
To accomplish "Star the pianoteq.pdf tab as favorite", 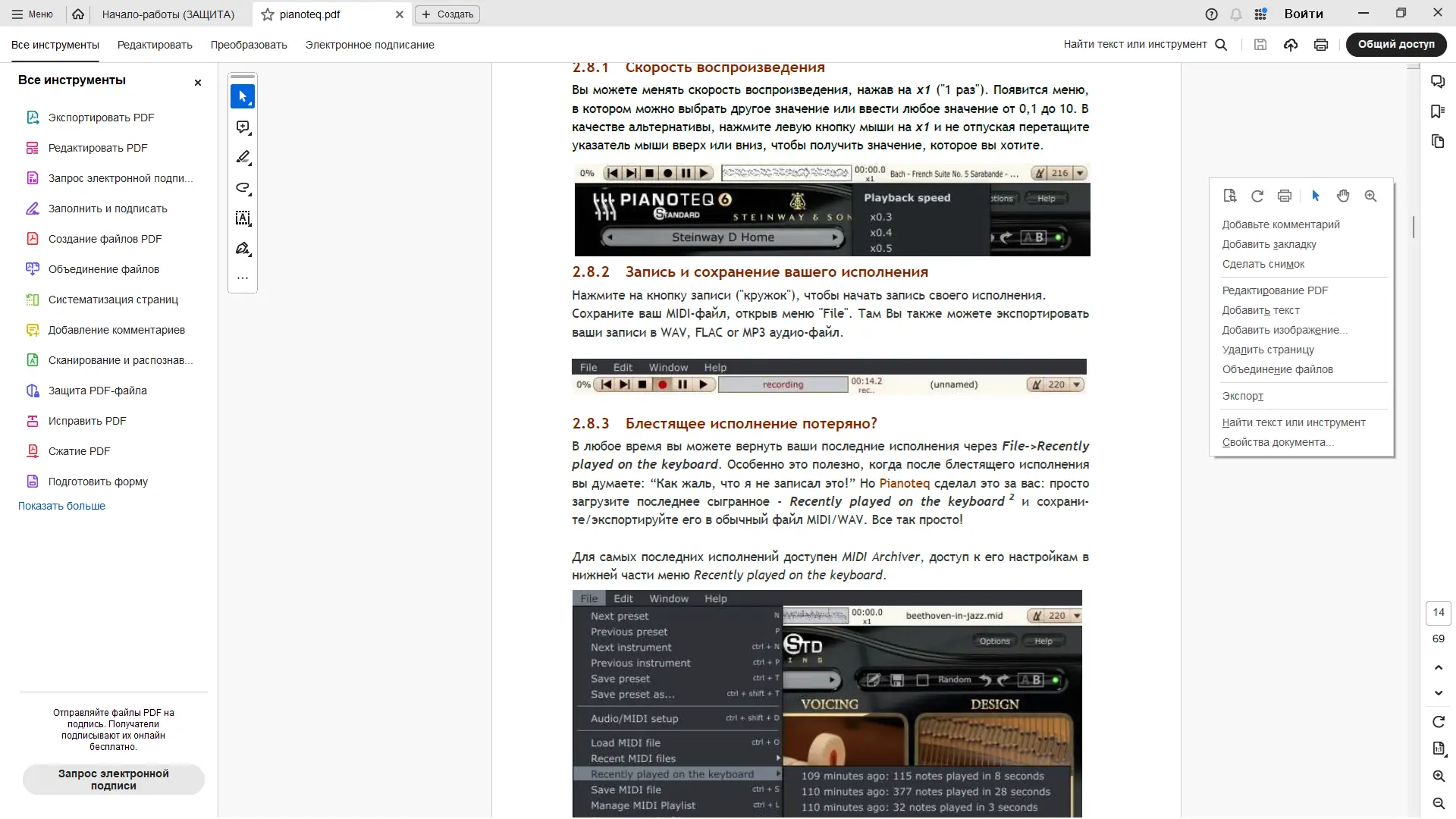I will pos(268,14).
